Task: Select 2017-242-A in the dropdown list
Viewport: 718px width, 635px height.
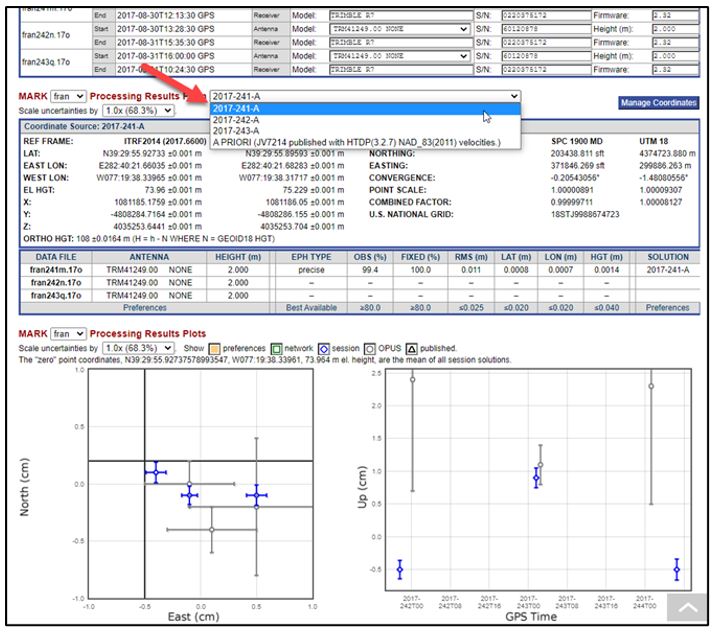Action: coord(365,120)
